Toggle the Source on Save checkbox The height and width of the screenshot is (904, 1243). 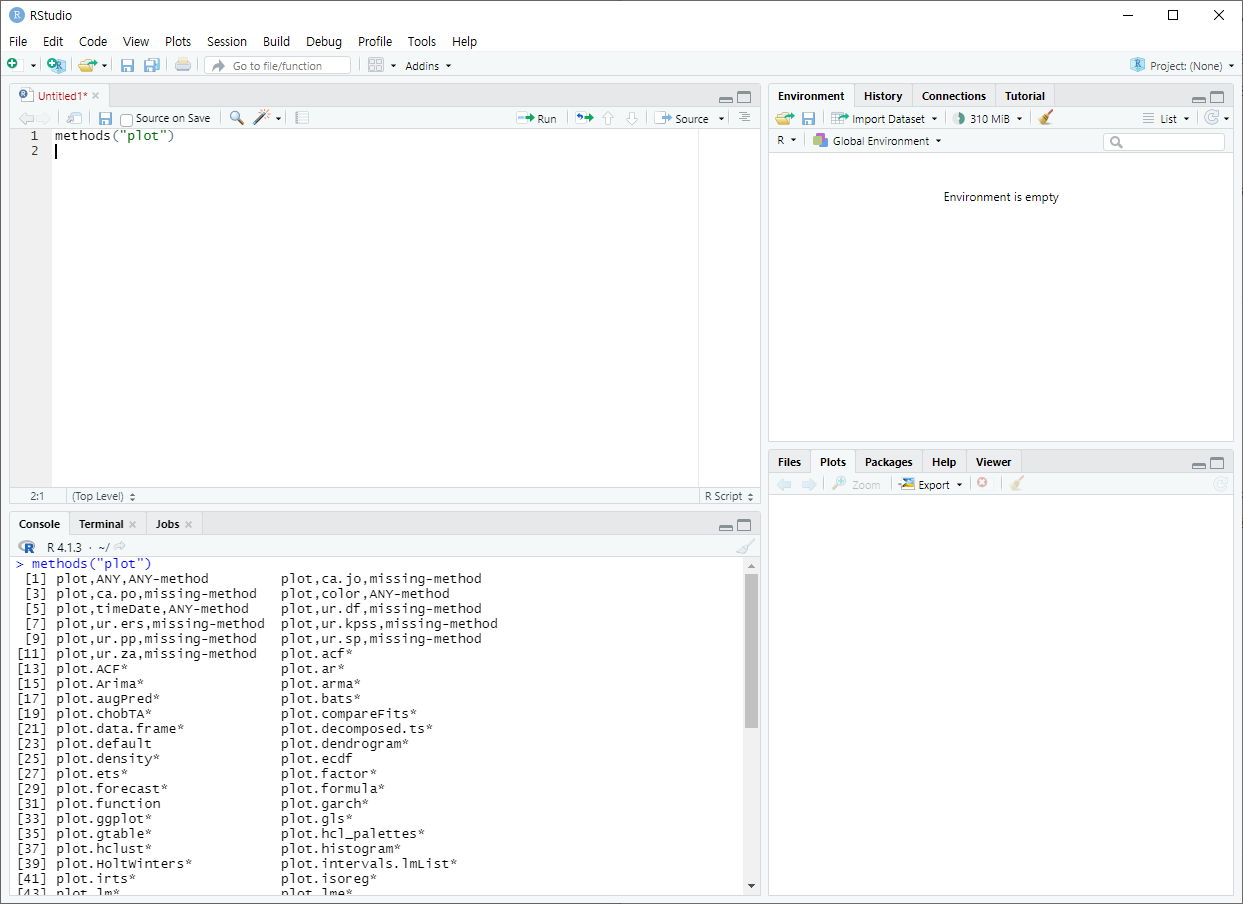click(126, 119)
